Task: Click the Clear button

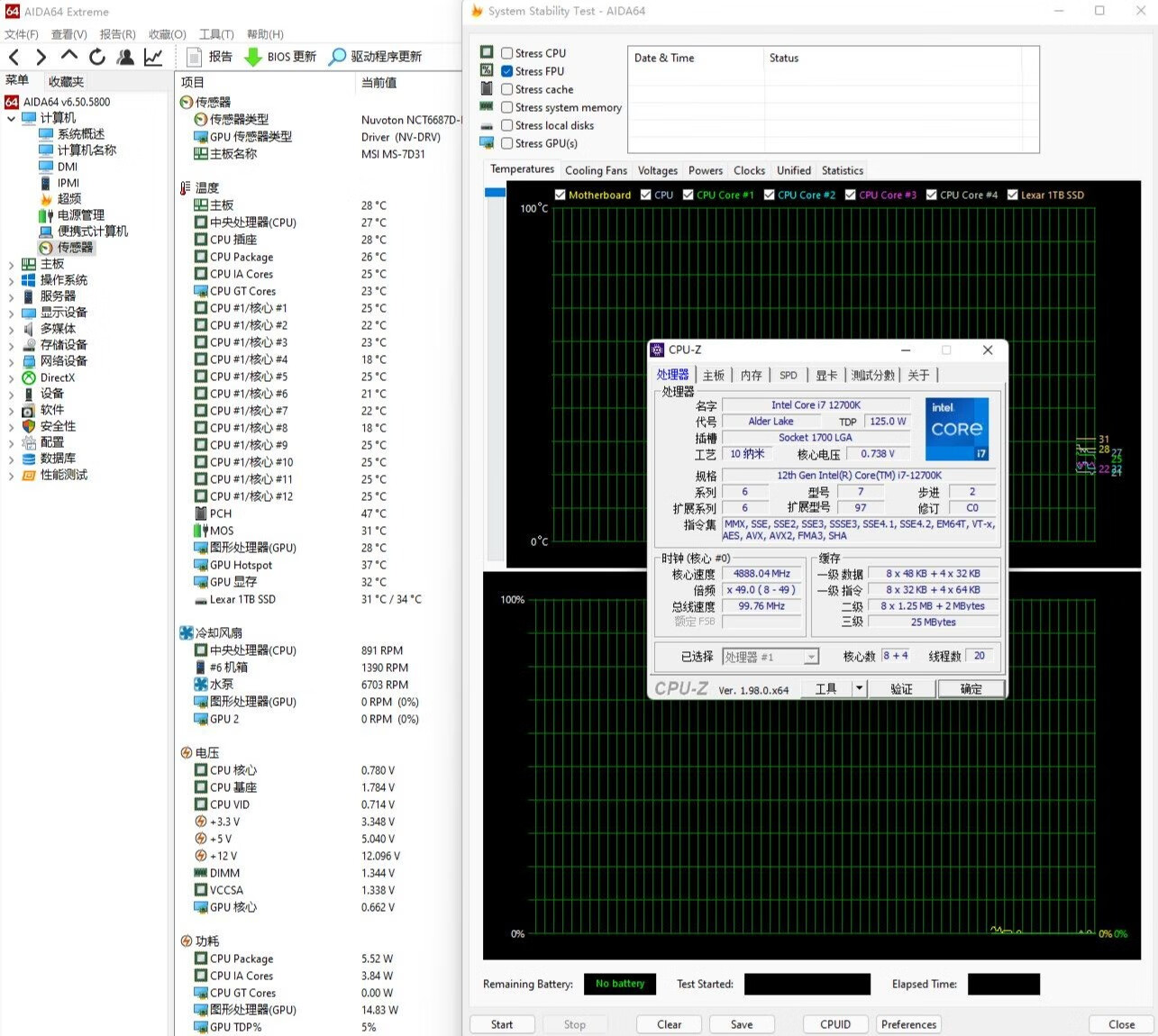Action: (x=669, y=1024)
